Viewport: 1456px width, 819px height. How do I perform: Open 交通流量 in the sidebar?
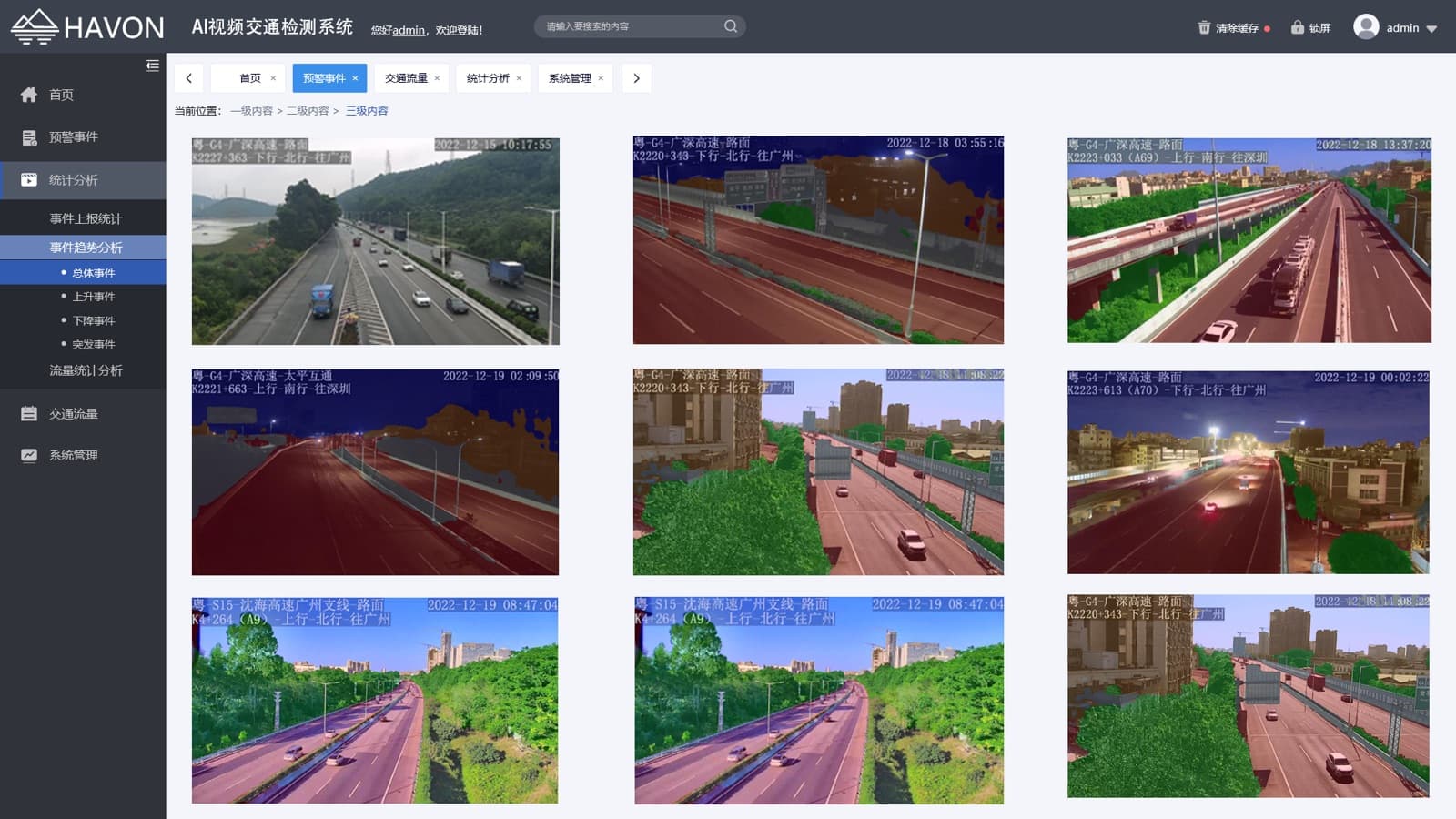83,413
